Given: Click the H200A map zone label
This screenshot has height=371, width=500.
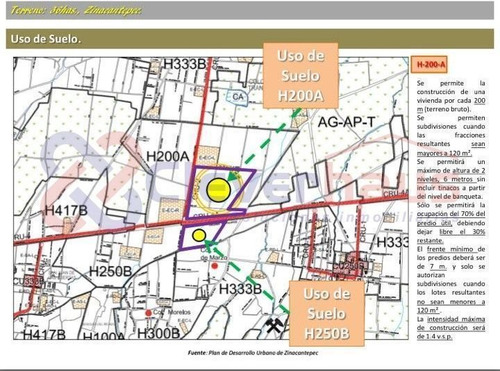Looking at the screenshot, I should click(168, 156).
